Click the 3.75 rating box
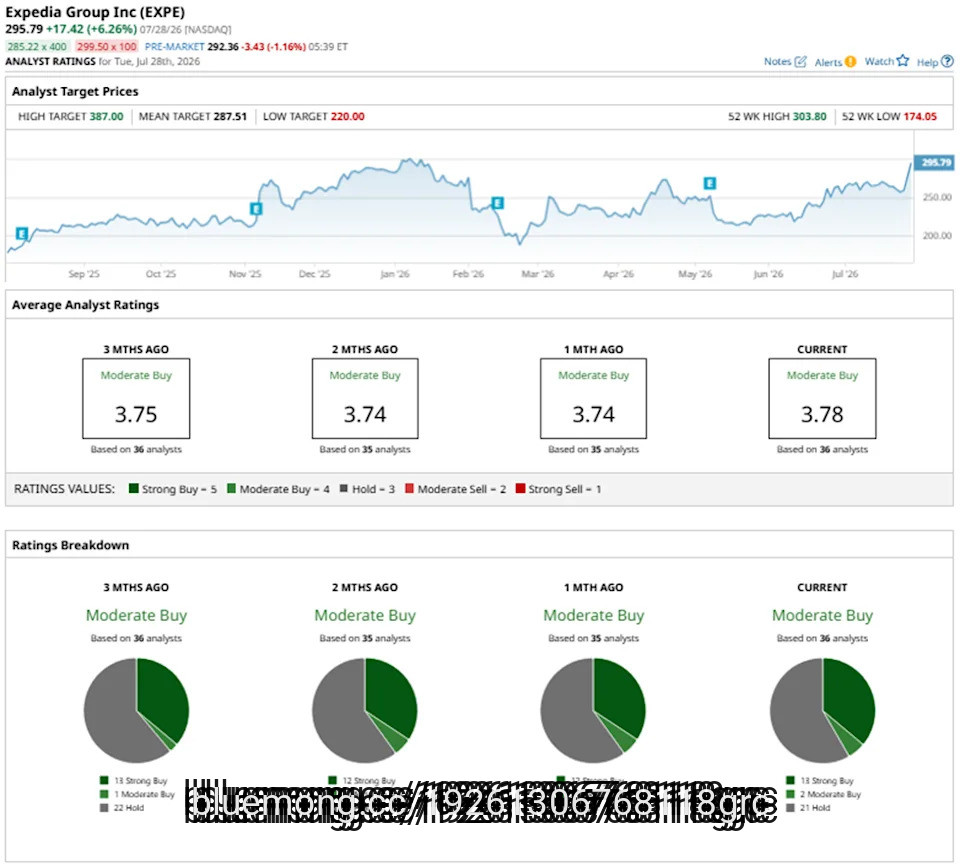 (x=137, y=398)
